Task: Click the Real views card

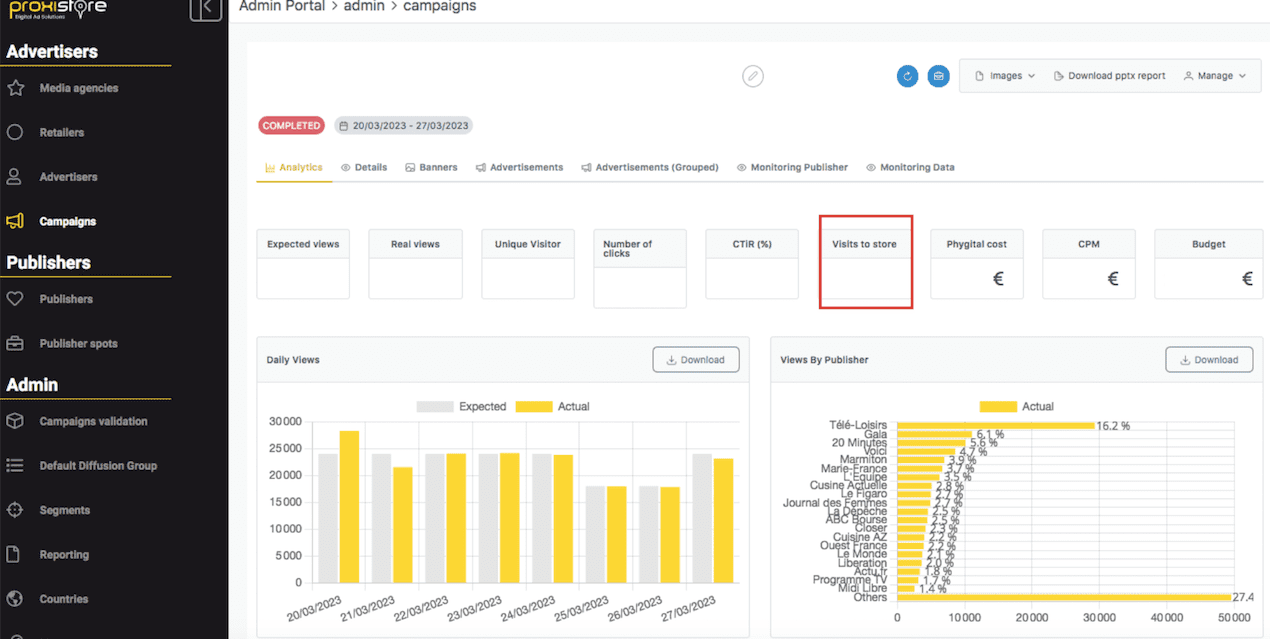Action: [415, 264]
